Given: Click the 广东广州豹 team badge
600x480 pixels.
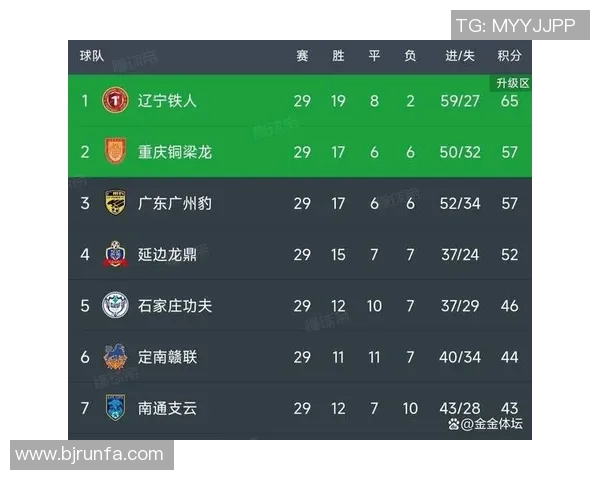Looking at the screenshot, I should coord(116,203).
